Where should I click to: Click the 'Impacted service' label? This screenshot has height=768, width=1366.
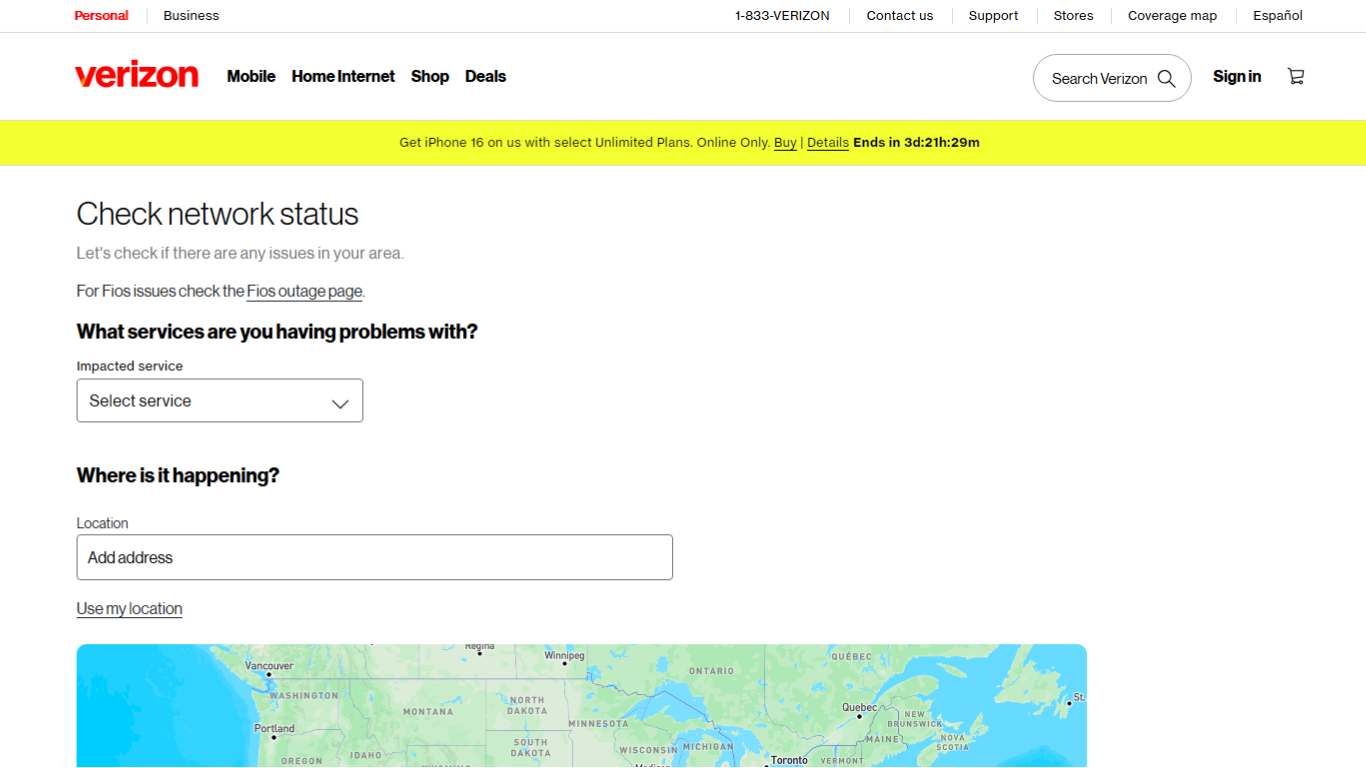(130, 366)
